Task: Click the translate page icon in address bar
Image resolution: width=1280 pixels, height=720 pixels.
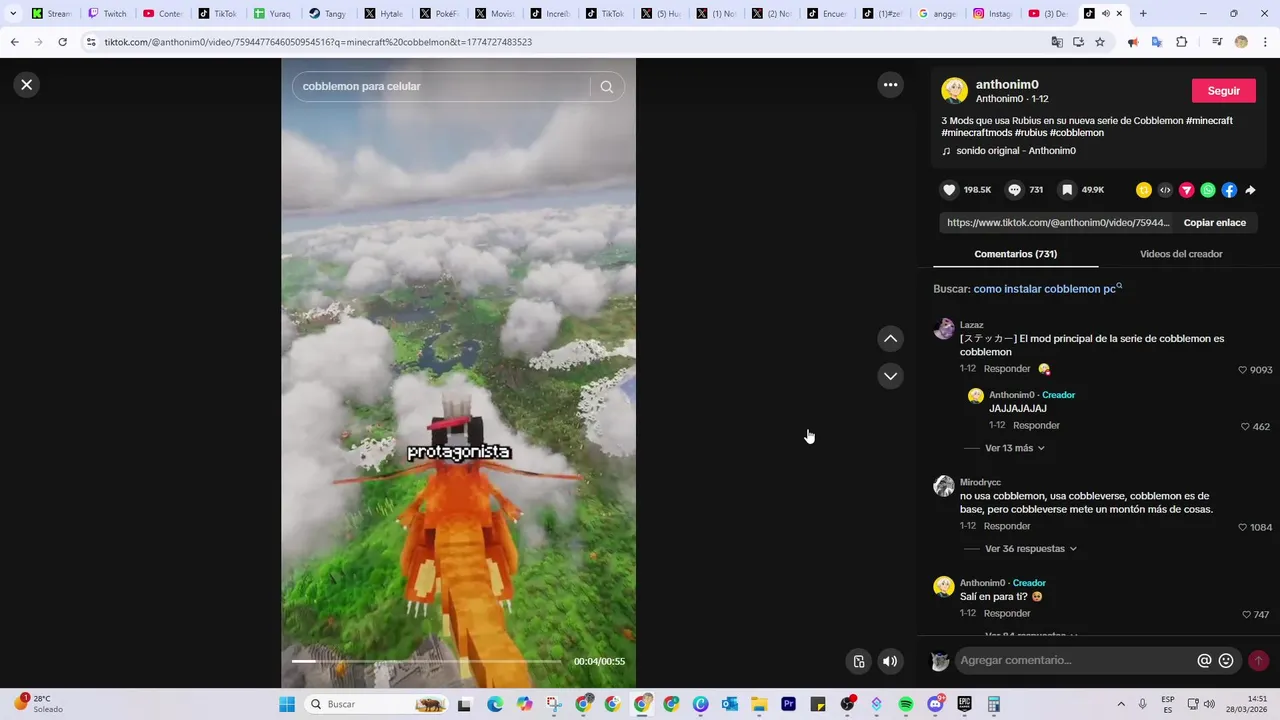Action: coord(1057,42)
